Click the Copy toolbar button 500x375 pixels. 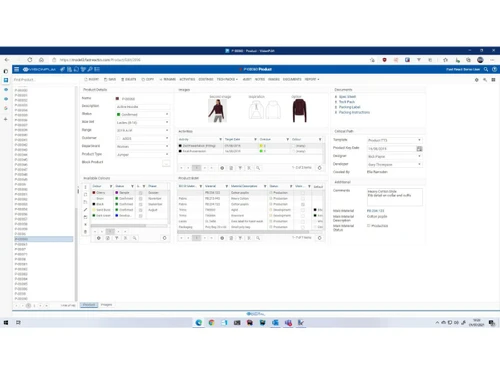coord(148,79)
